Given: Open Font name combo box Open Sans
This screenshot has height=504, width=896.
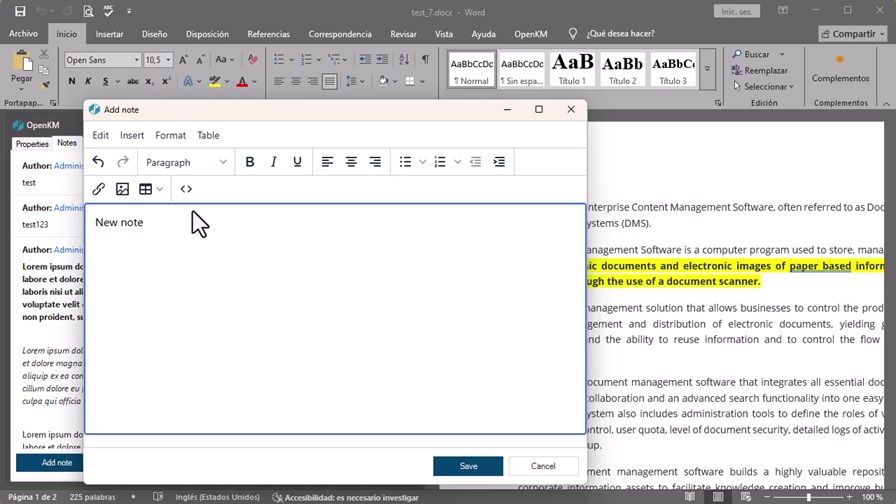Looking at the screenshot, I should (x=102, y=60).
